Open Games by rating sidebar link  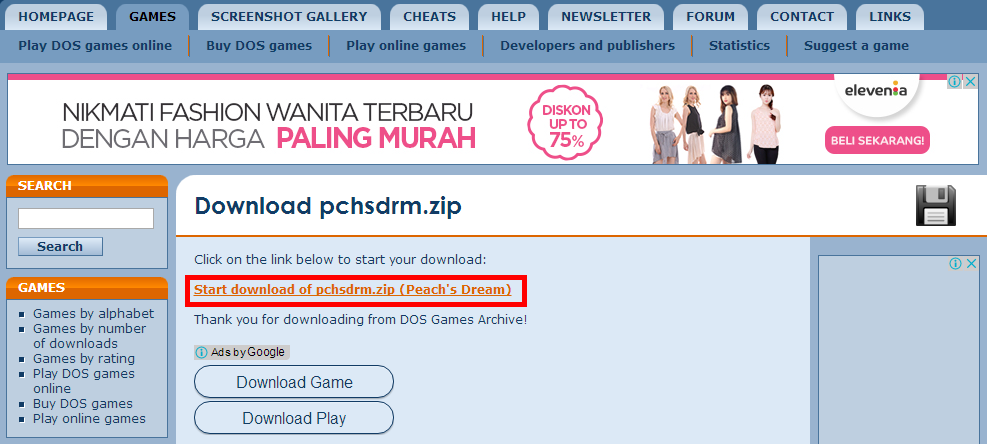click(x=84, y=358)
